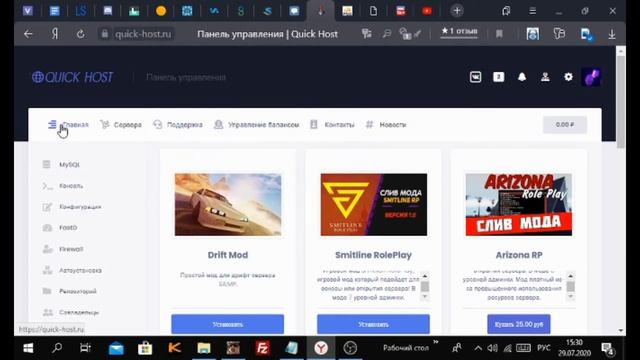Install the Smitline RolePlay mod
The image size is (640, 360).
click(373, 324)
